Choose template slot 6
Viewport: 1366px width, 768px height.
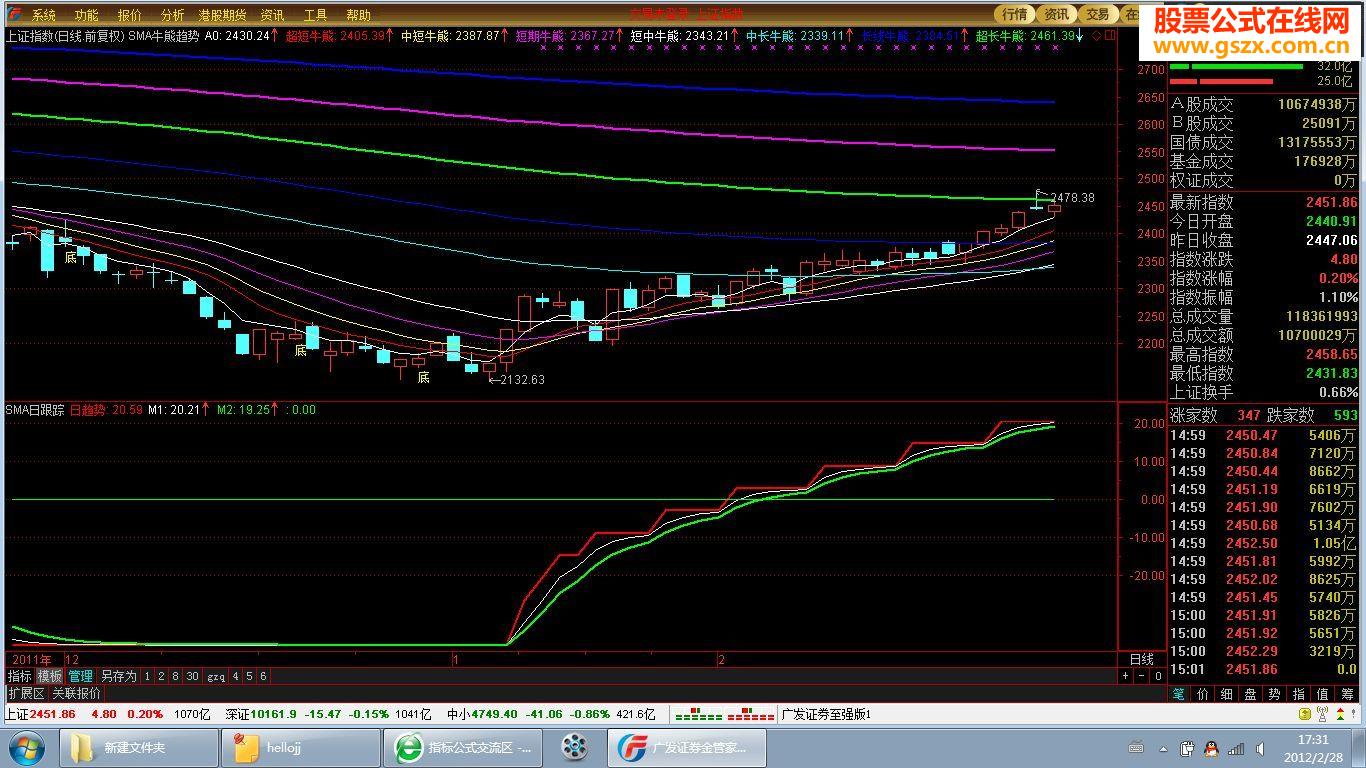(x=264, y=677)
